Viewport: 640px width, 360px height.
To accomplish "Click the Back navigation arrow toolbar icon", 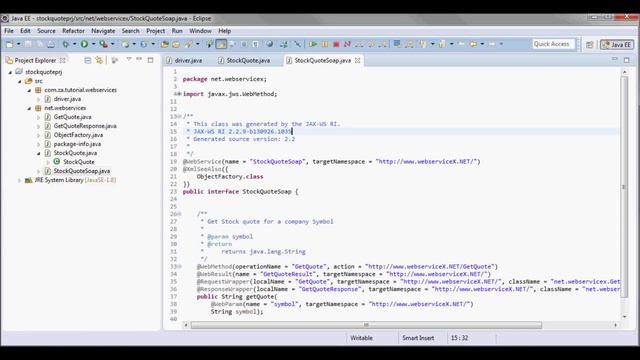I will [x=473, y=44].
